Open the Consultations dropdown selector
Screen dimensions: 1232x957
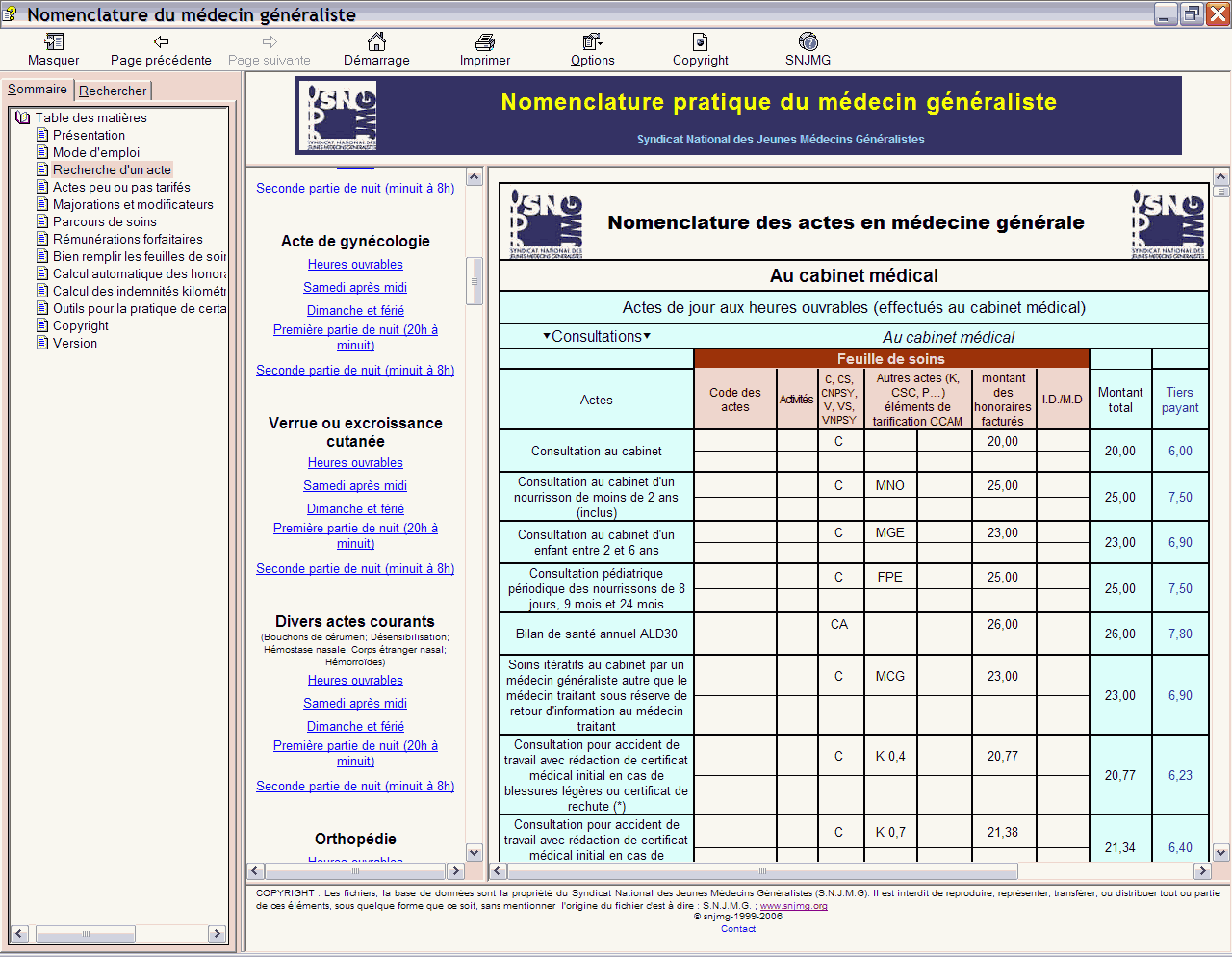point(597,336)
